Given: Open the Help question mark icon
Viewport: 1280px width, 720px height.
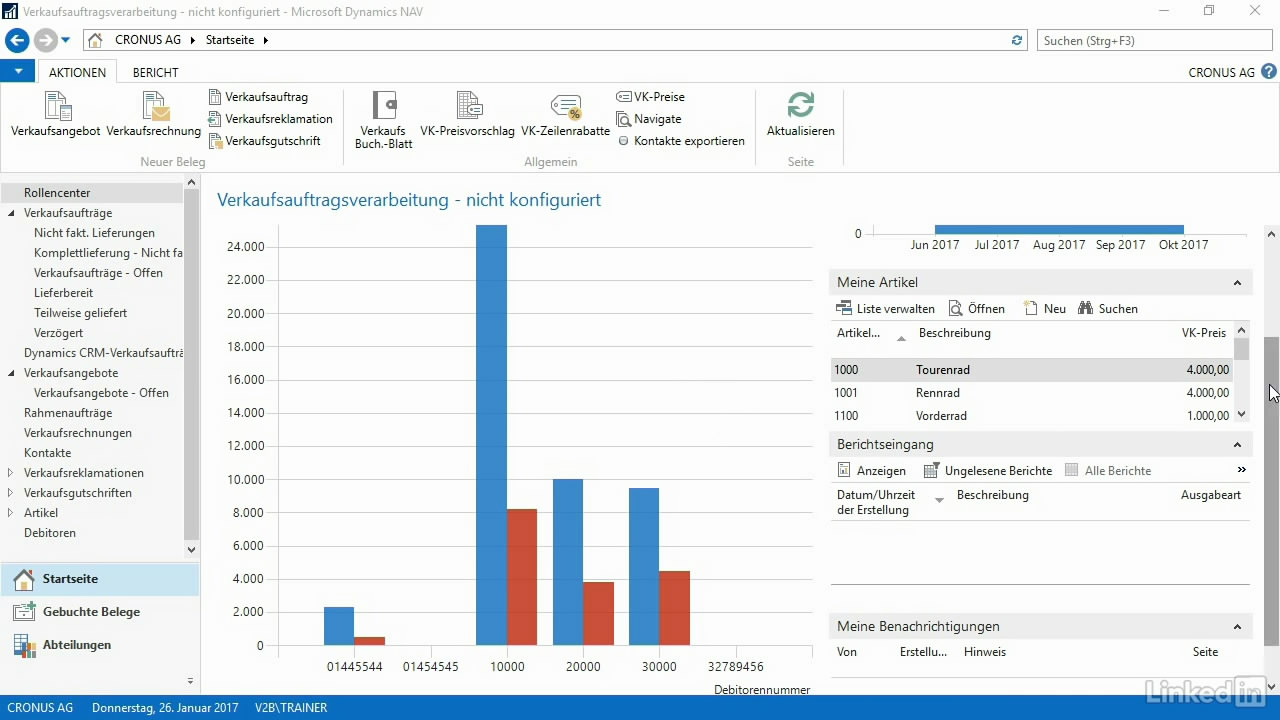Looking at the screenshot, I should click(1269, 72).
